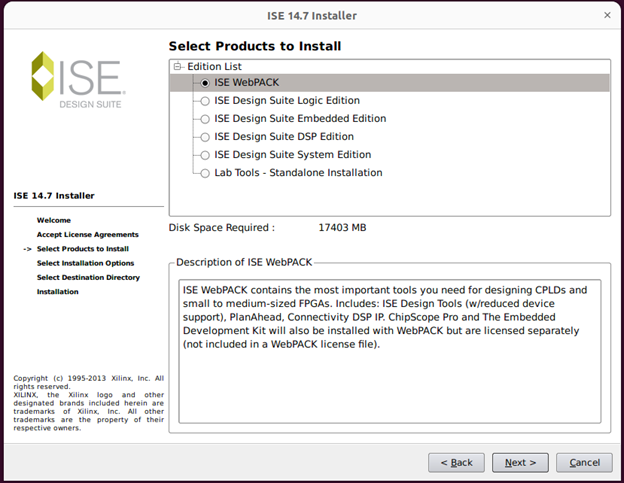Click the Xilinx copyright notice text
This screenshot has width=624, height=483.
[x=88, y=403]
